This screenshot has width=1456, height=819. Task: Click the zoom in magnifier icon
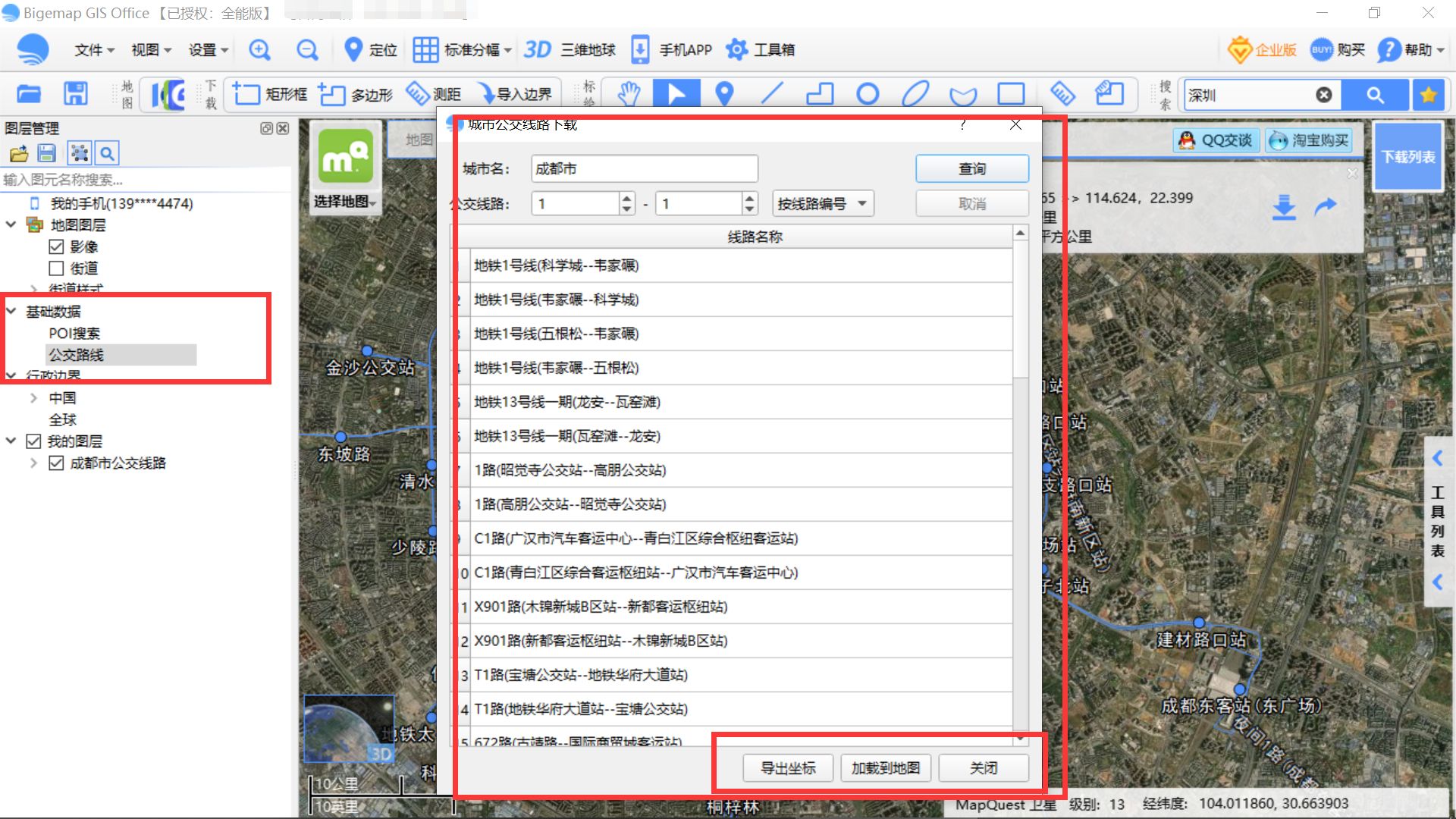pos(259,50)
